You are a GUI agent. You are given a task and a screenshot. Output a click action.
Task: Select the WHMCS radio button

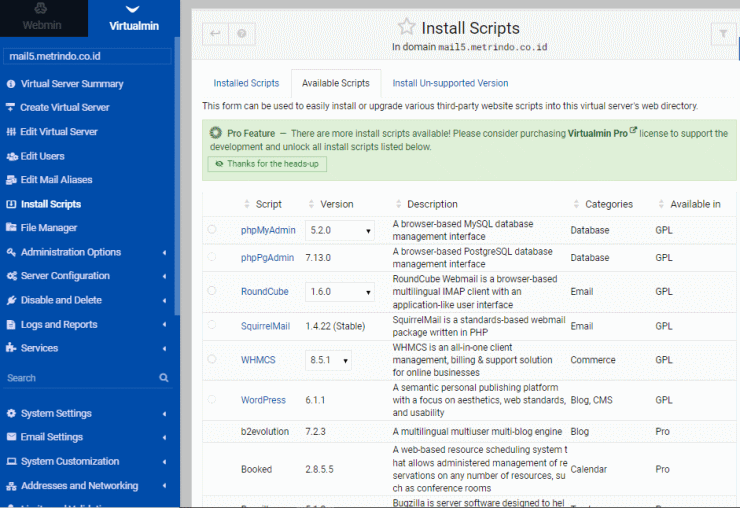coord(212,359)
